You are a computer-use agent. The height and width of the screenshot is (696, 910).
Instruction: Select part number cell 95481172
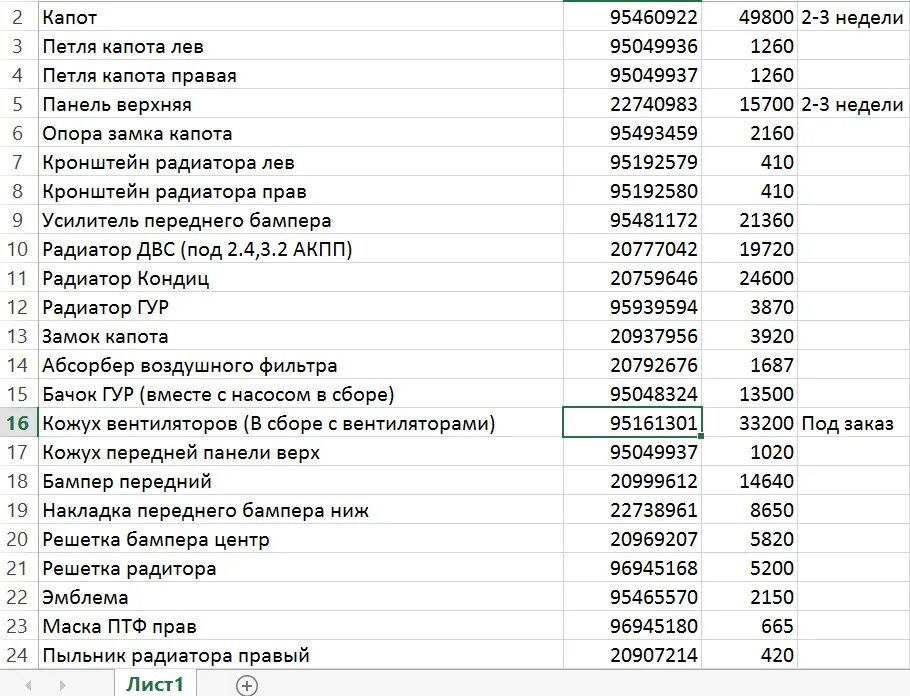tap(633, 220)
